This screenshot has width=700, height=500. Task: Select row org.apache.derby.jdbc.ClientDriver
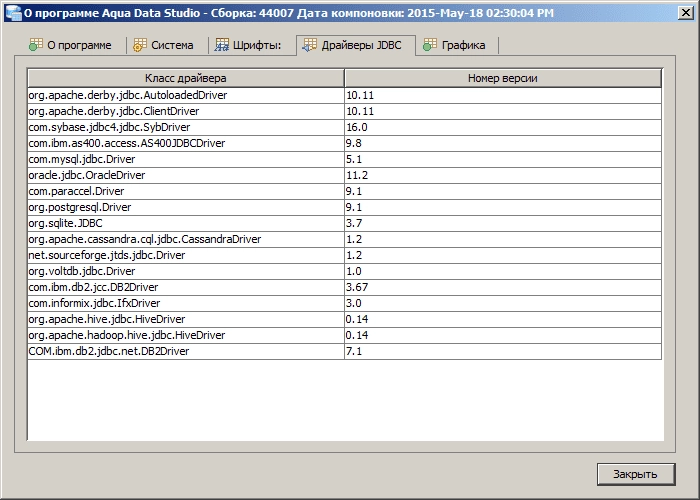coord(344,112)
